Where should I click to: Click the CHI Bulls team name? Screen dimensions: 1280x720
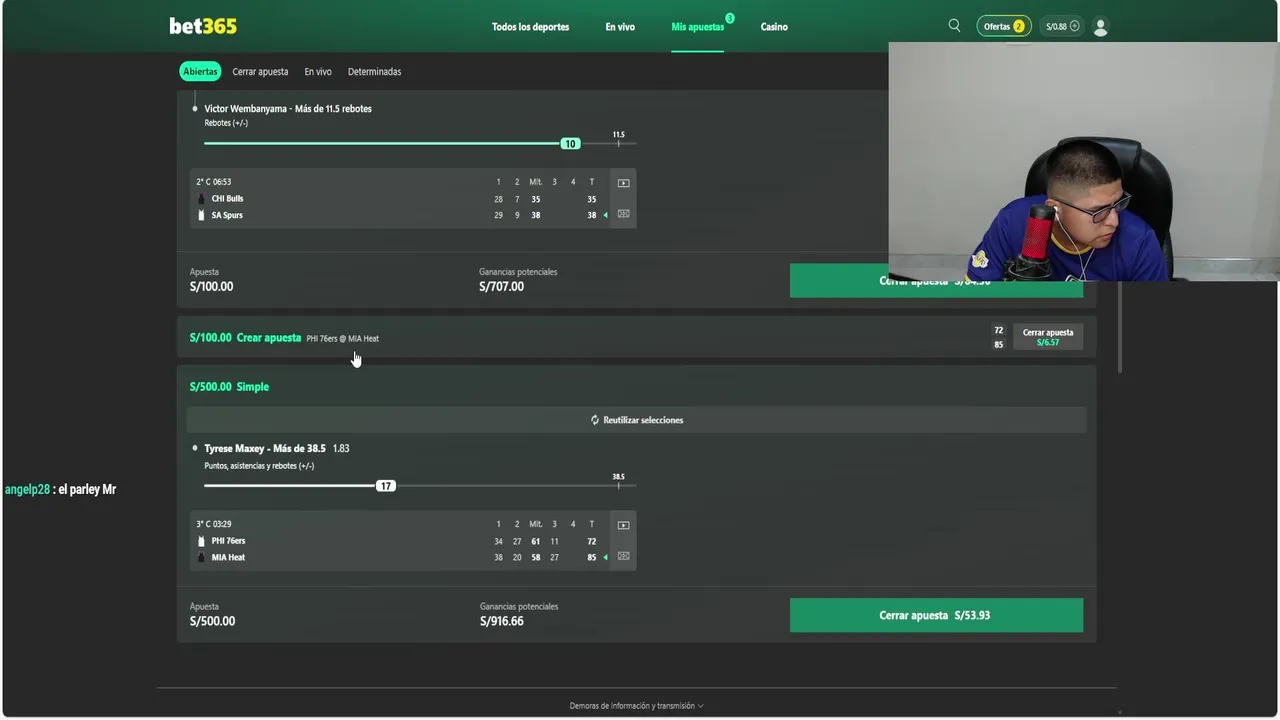227,199
